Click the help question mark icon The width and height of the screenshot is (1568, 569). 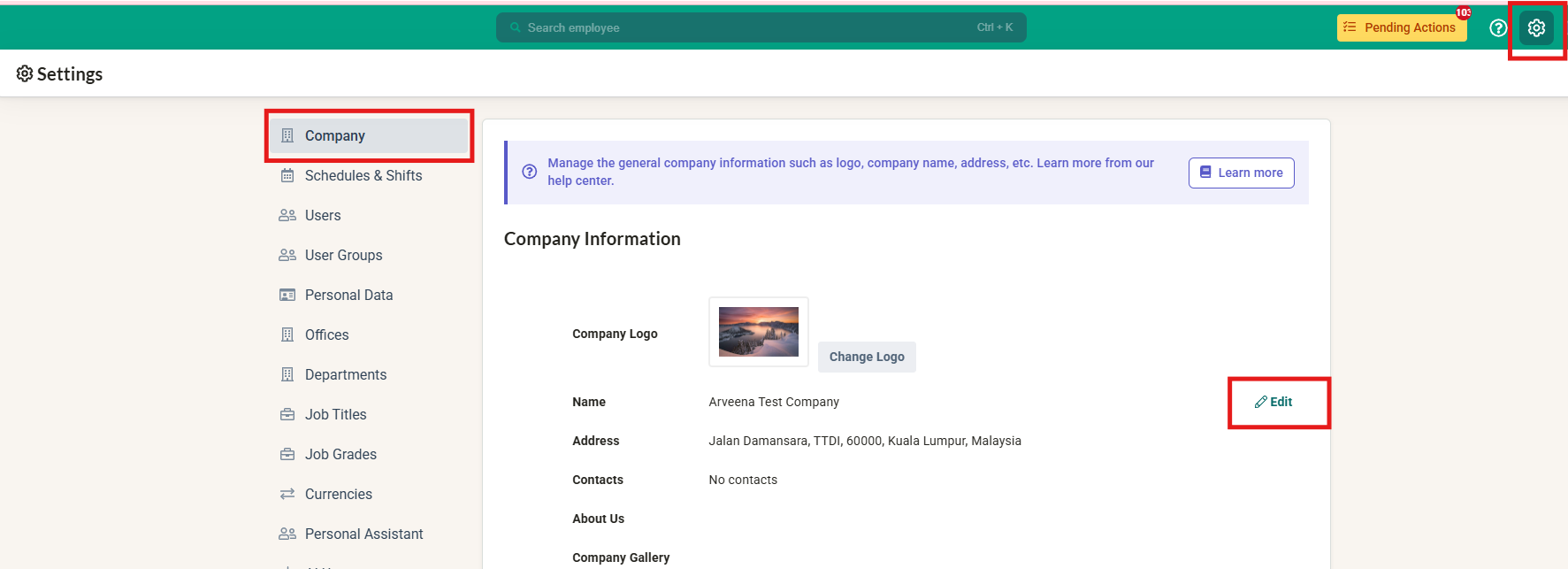tap(1498, 28)
